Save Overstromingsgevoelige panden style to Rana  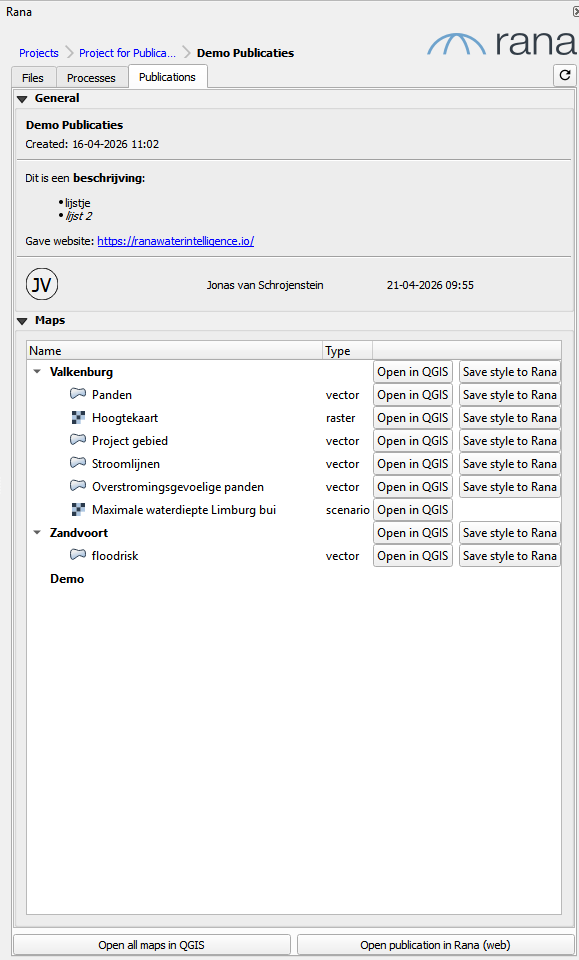(x=510, y=487)
